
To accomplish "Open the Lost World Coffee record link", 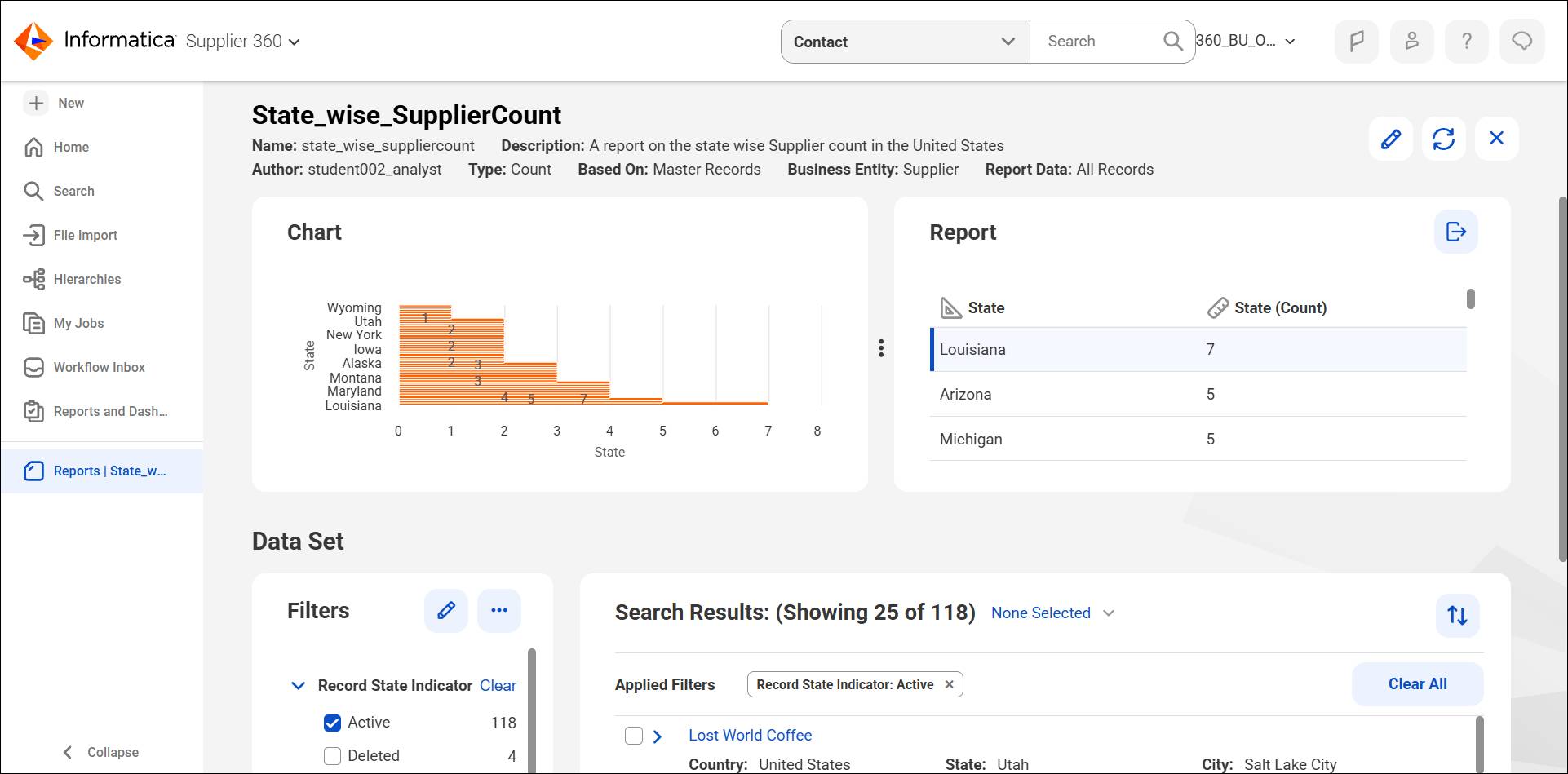I will click(x=750, y=735).
